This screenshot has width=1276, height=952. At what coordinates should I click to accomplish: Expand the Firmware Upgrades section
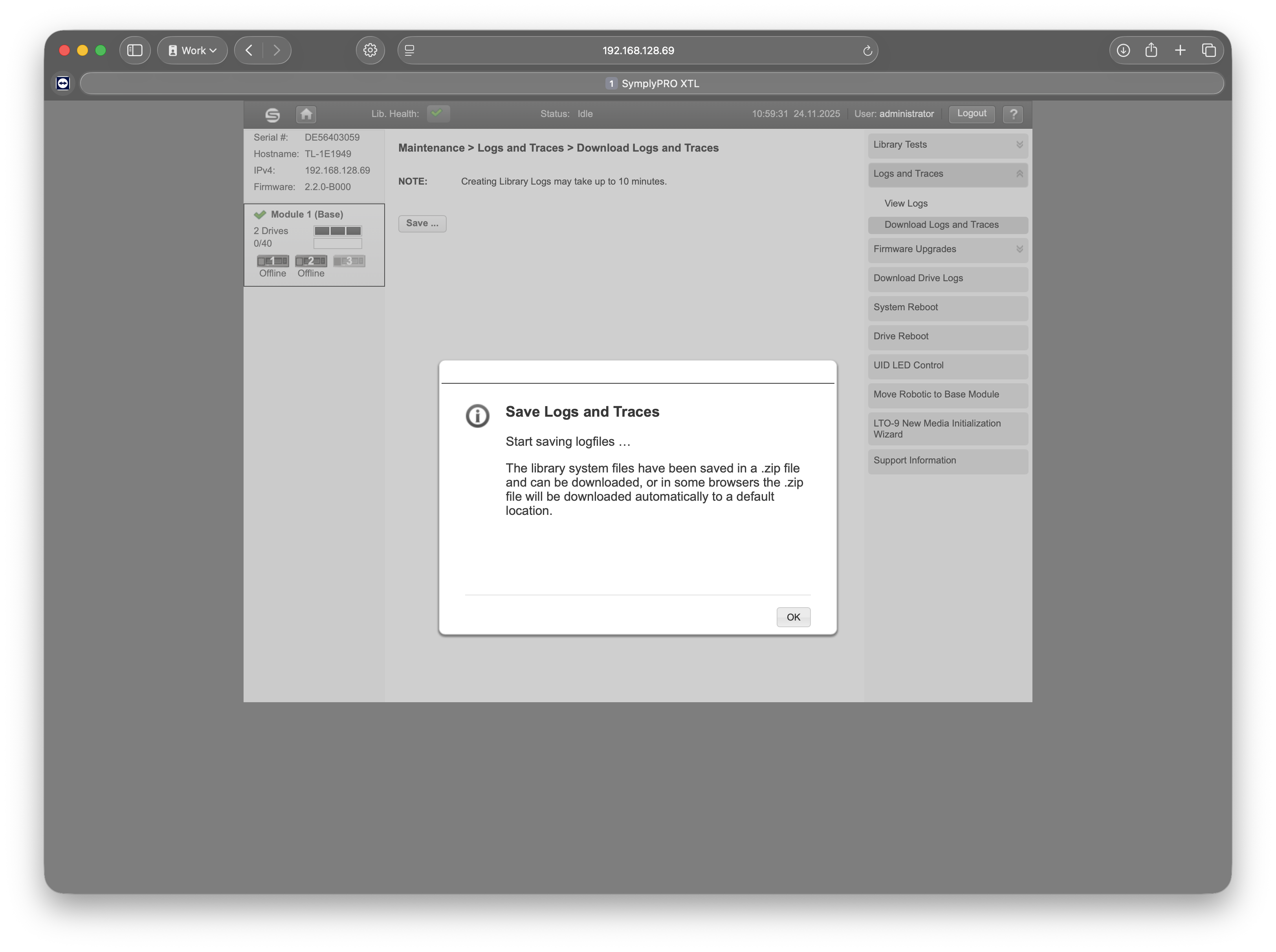click(x=948, y=249)
